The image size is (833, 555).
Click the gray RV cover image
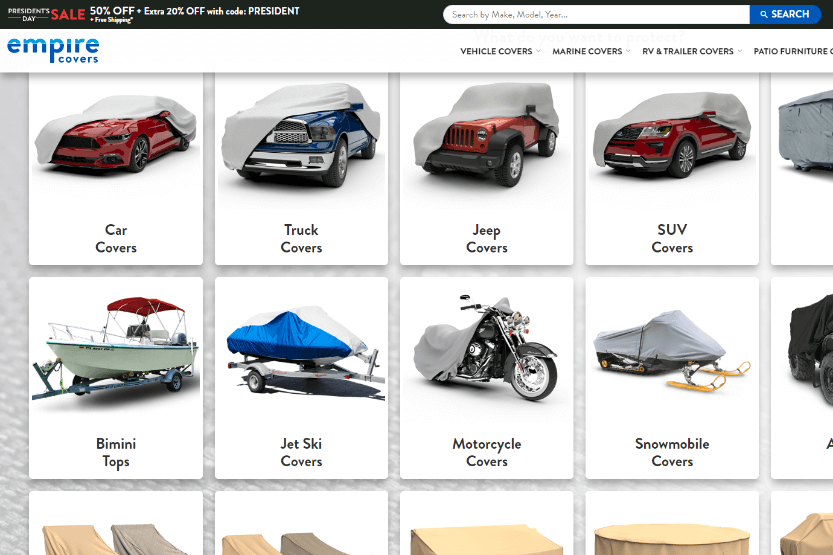[x=805, y=131]
